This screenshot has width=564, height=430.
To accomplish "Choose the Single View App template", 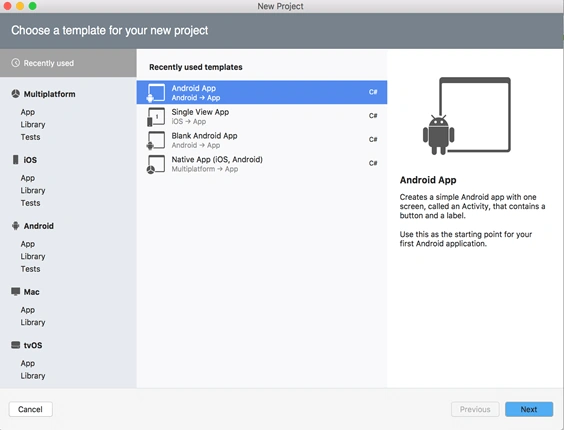I will point(262,116).
